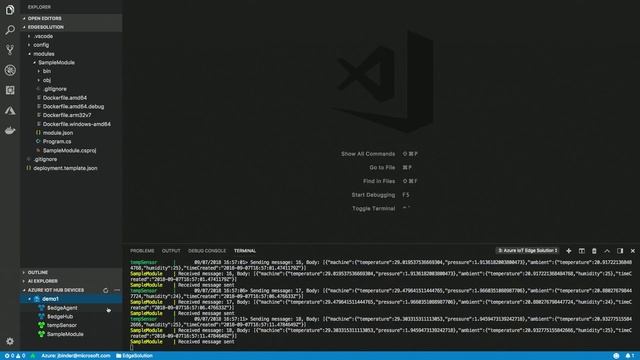Switch to the Output tab
Viewport: 640px width, 360px height.
pyautogui.click(x=171, y=251)
